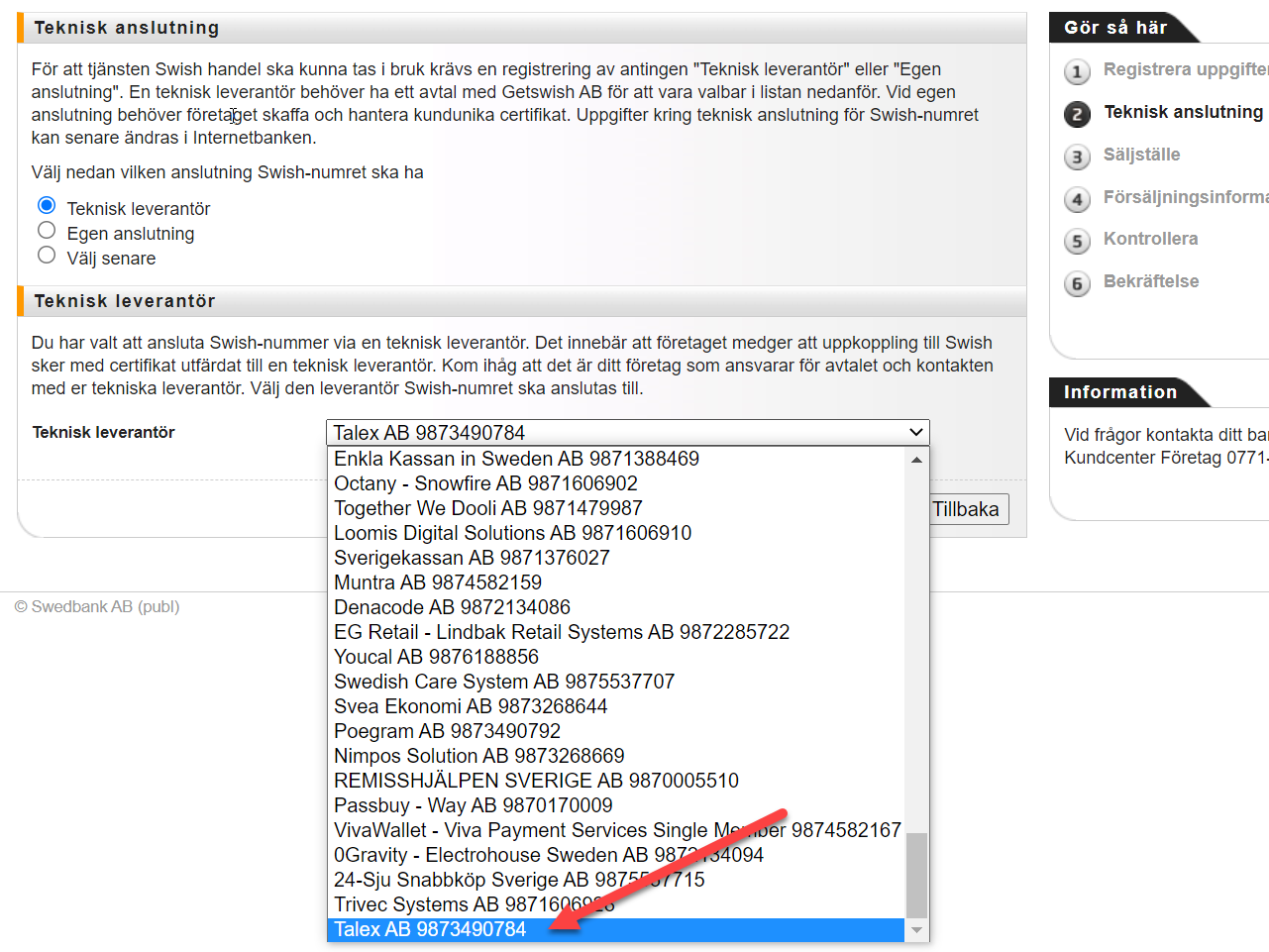Go to step 4 Försäljningsinformation
The image size is (1269, 952).
pyautogui.click(x=1185, y=197)
